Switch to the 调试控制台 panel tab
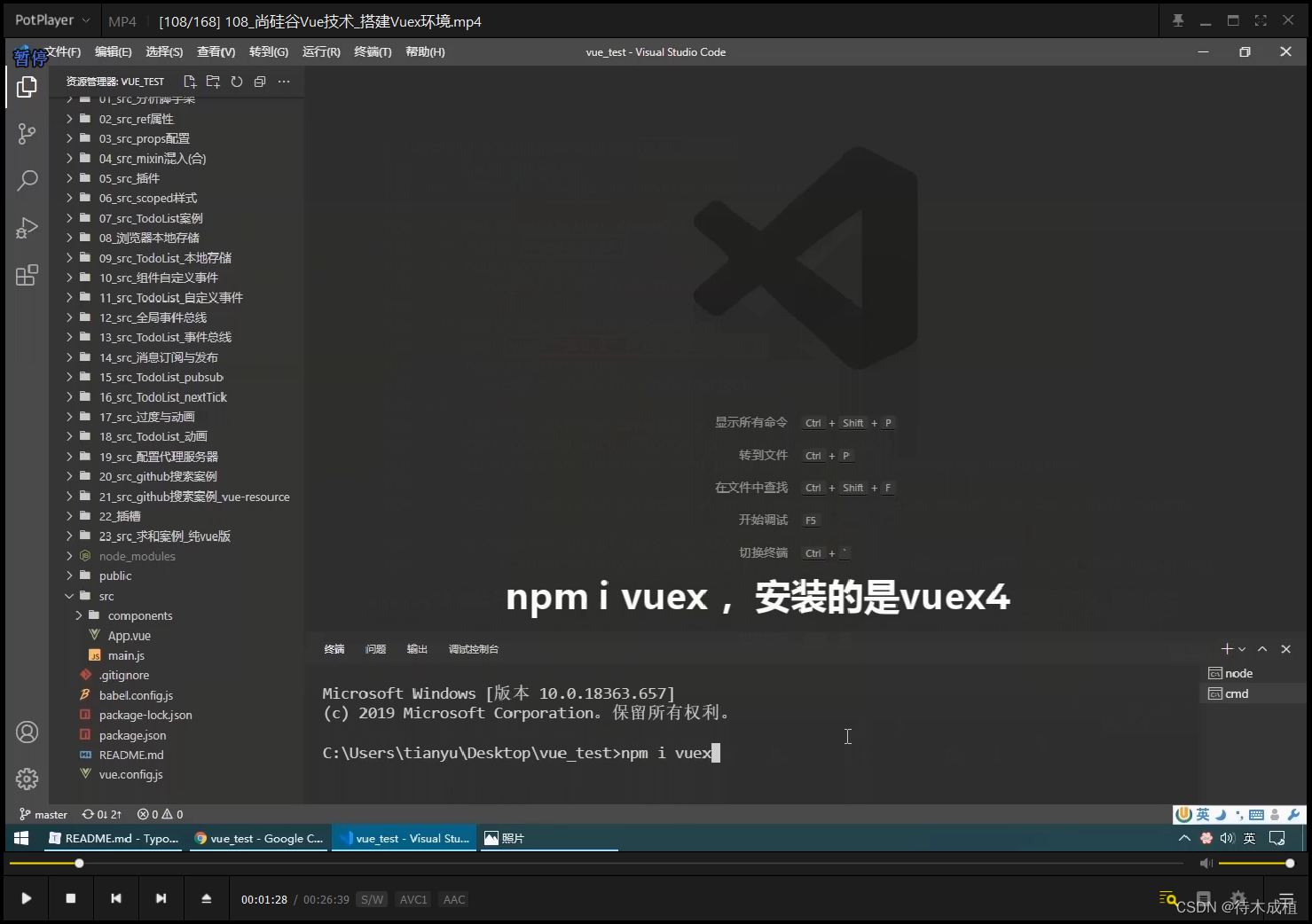Image resolution: width=1312 pixels, height=924 pixels. point(474,649)
